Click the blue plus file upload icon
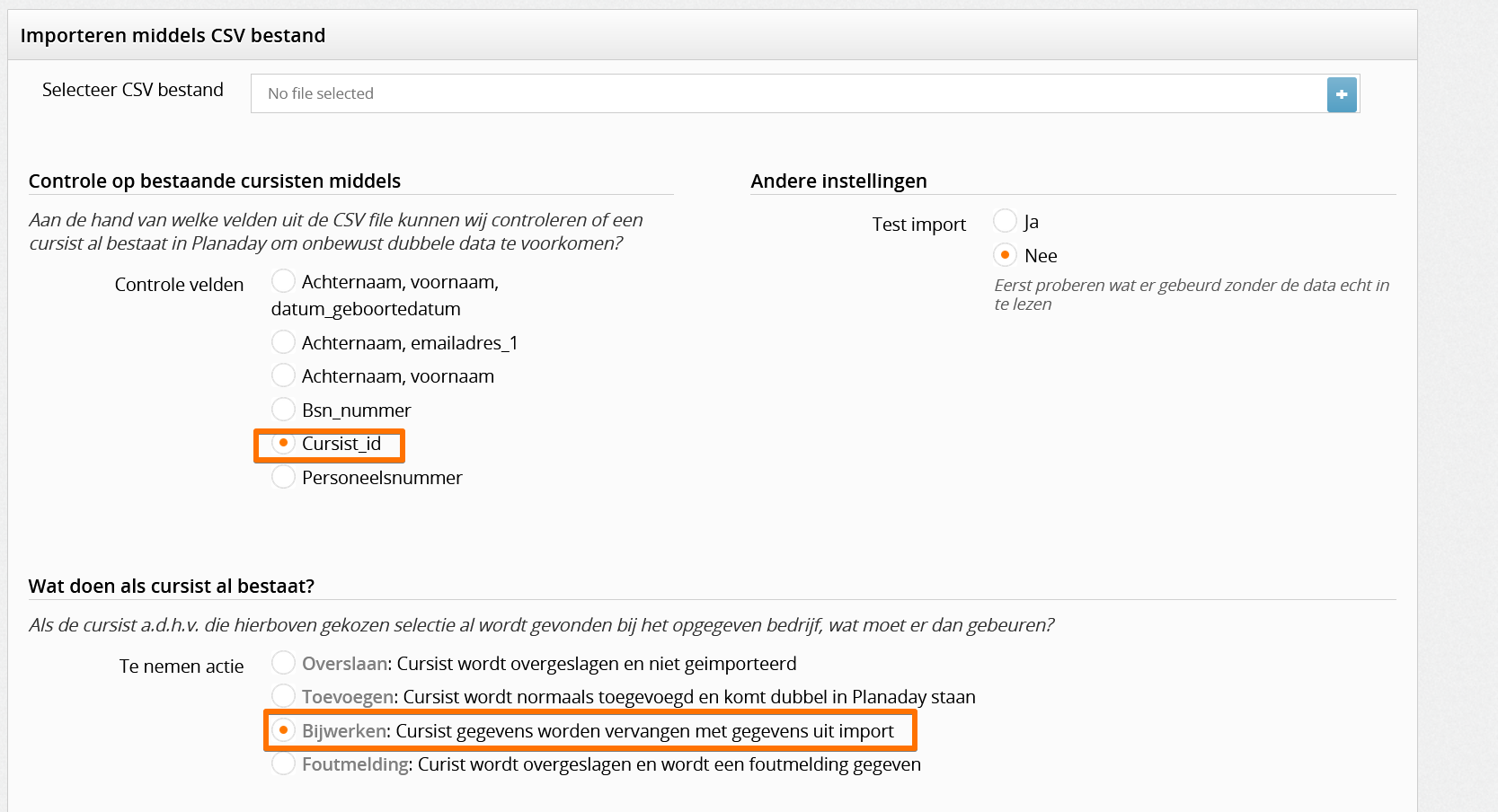This screenshot has width=1498, height=812. pyautogui.click(x=1342, y=94)
